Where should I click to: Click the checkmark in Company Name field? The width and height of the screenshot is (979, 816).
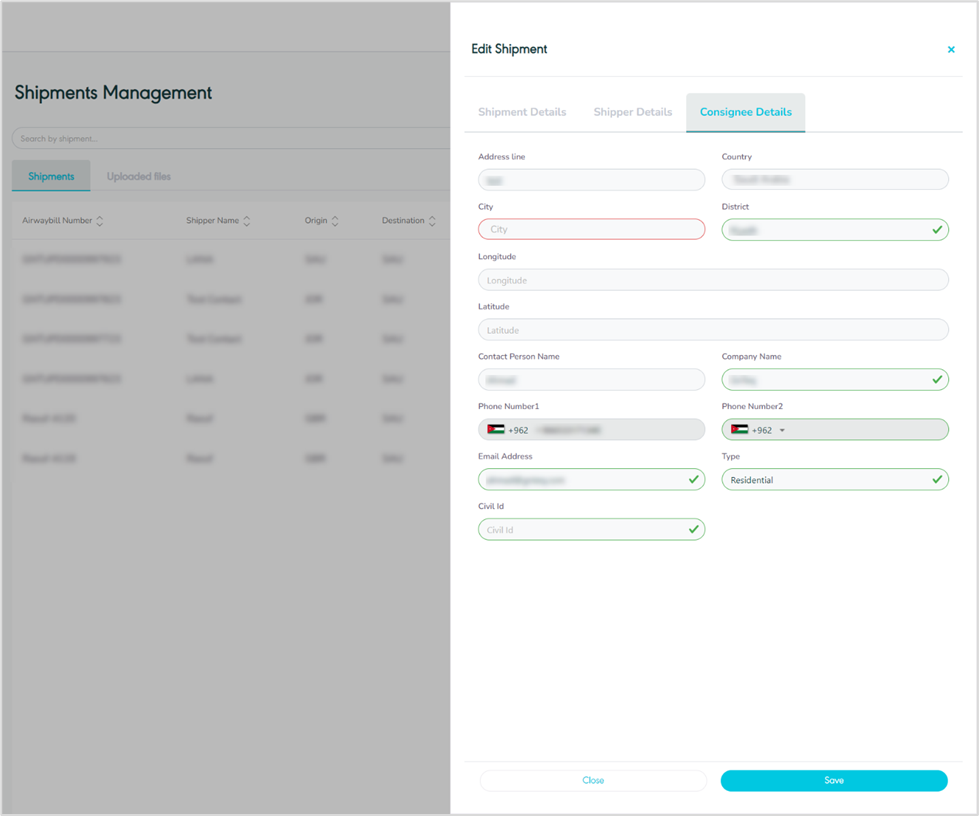pyautogui.click(x=936, y=380)
